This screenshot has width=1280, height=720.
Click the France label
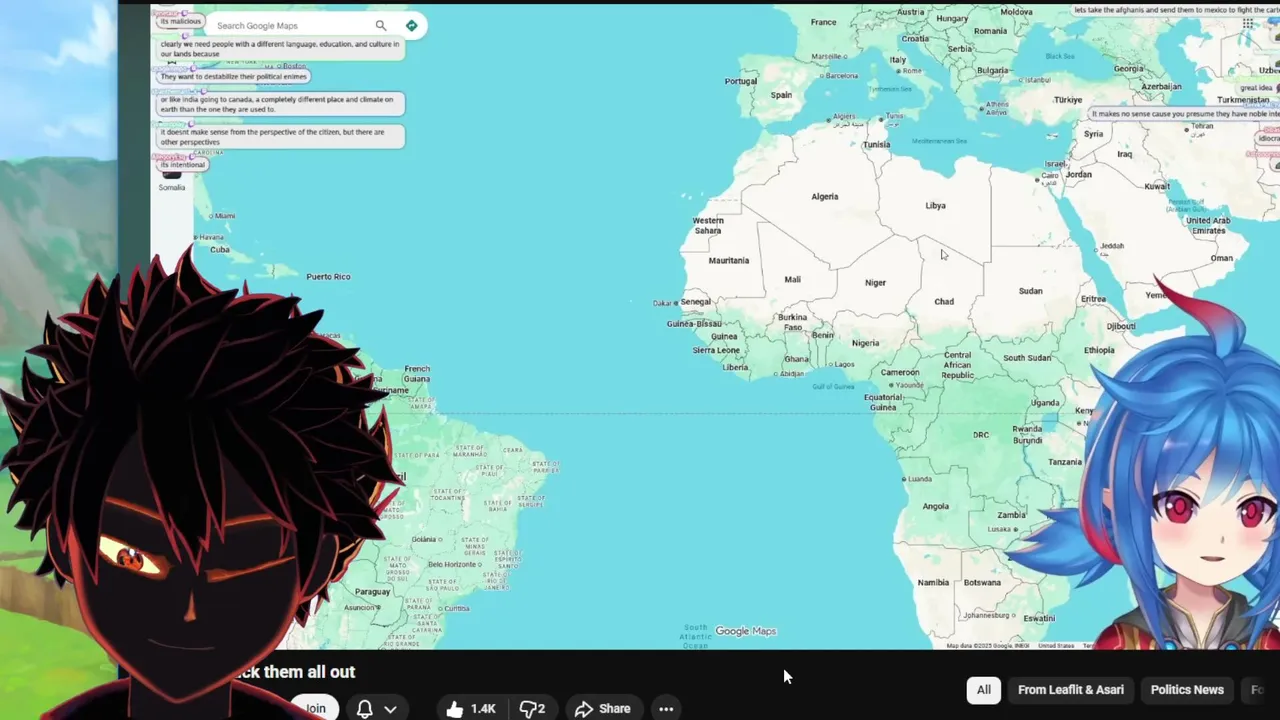pos(823,22)
